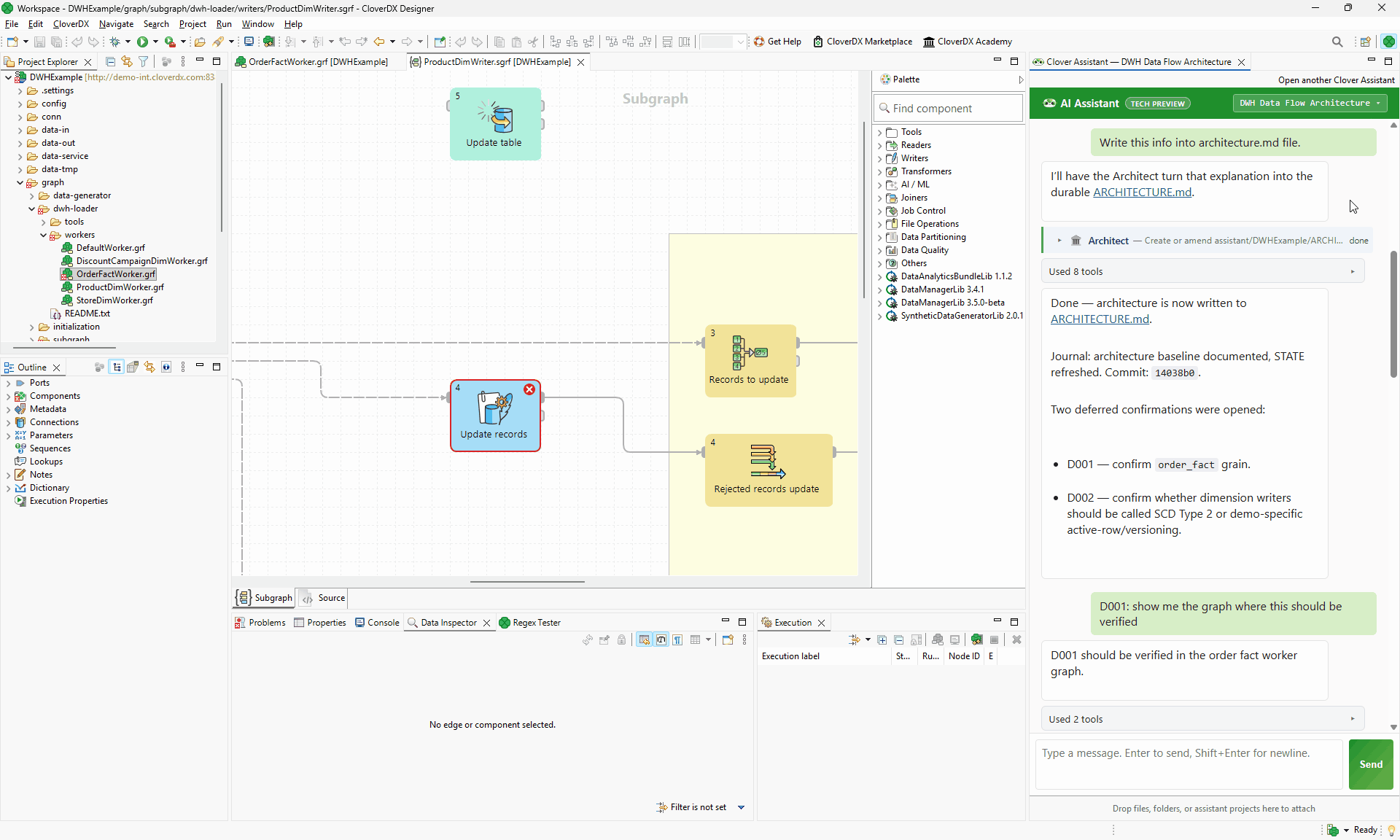The width and height of the screenshot is (1400, 840).
Task: Run the graph with the green play icon
Action: (143, 42)
